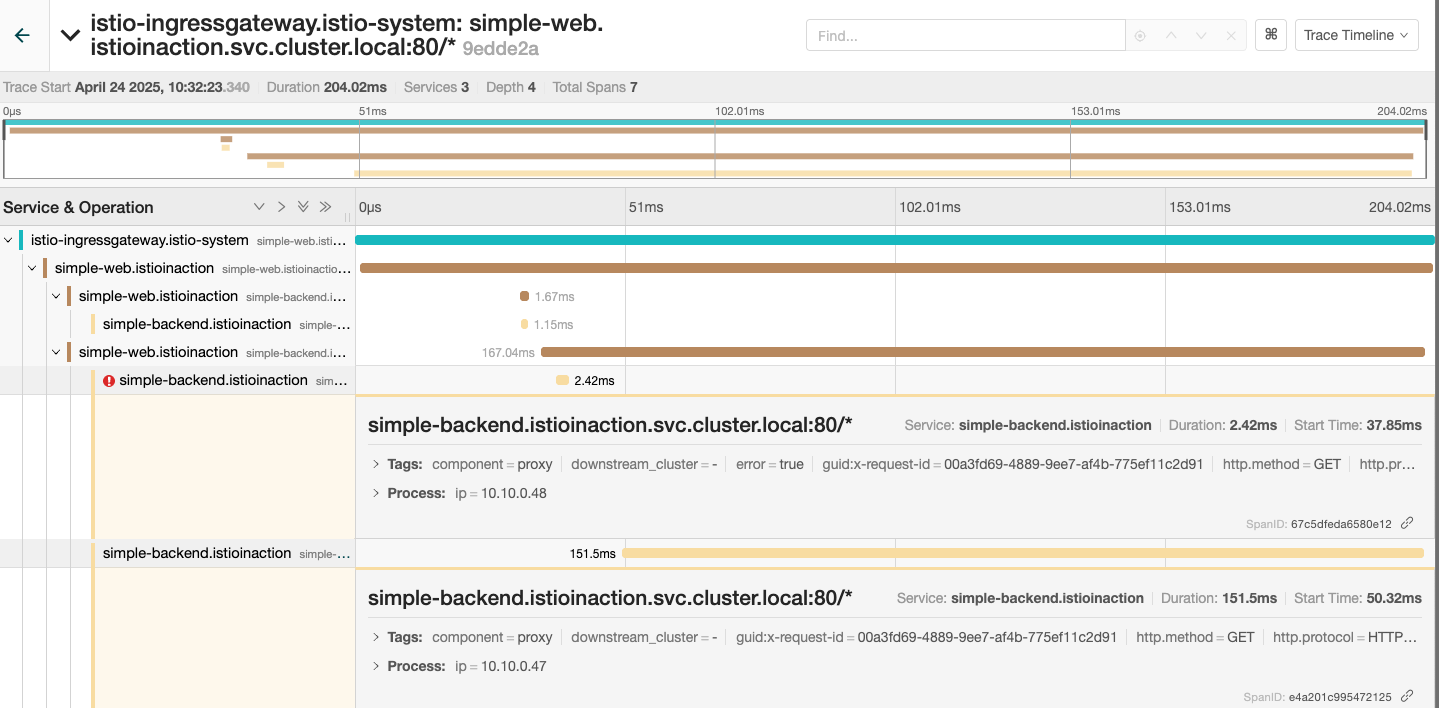Open keyboard shortcuts command button
This screenshot has height=708, width=1439.
tap(1271, 35)
